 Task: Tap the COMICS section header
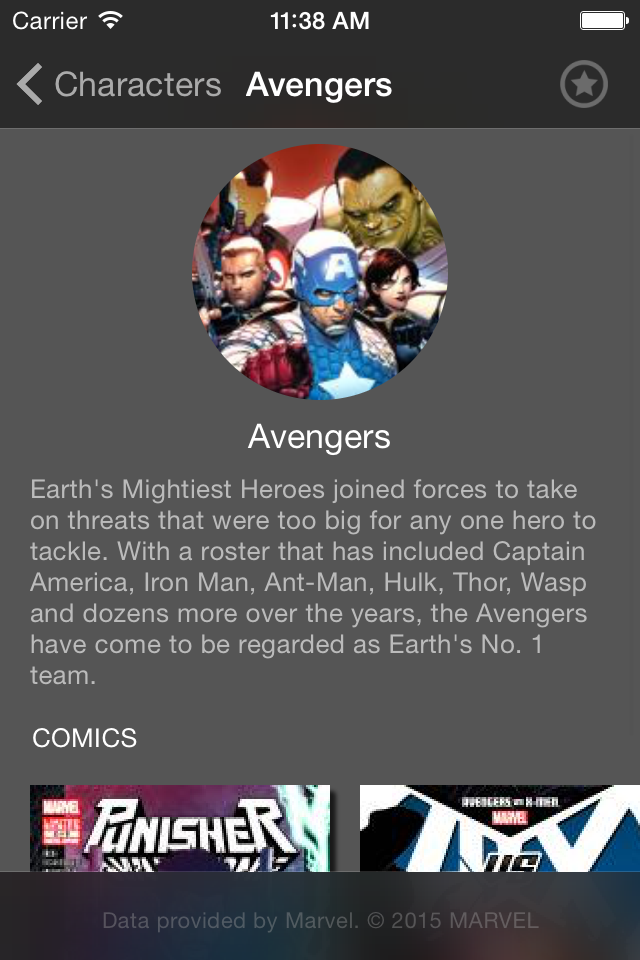click(x=85, y=738)
